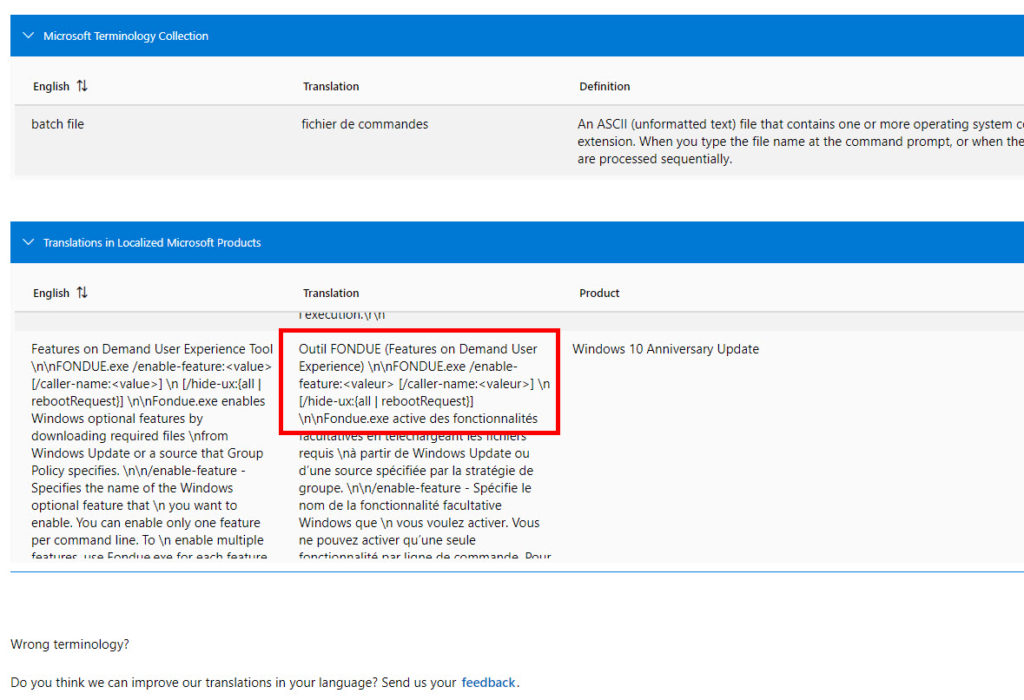Click the fichier de commandes translation
1024x700 pixels.
pos(366,123)
